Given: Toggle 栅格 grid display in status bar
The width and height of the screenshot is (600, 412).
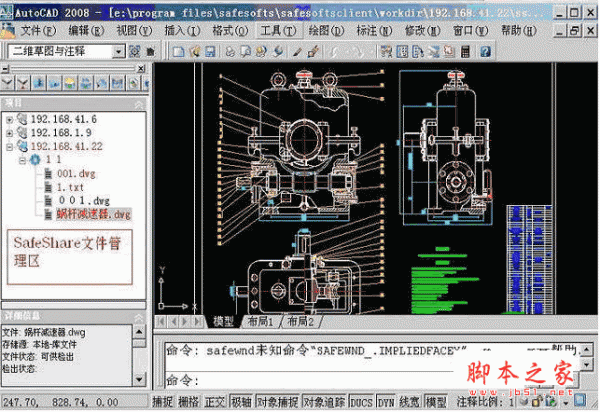Looking at the screenshot, I should [189, 402].
